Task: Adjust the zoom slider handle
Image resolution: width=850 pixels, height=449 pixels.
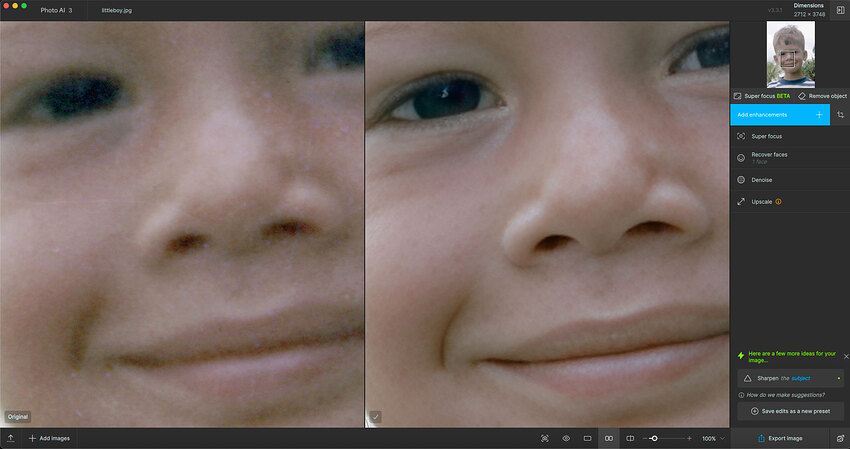Action: pos(654,438)
